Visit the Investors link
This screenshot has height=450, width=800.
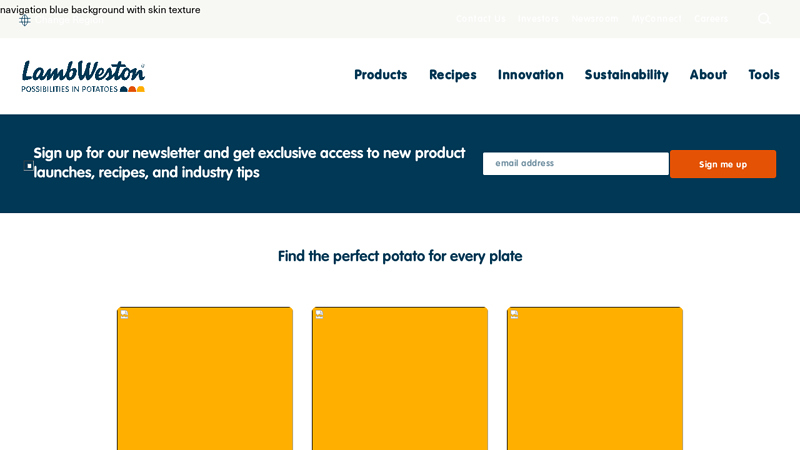tap(538, 19)
